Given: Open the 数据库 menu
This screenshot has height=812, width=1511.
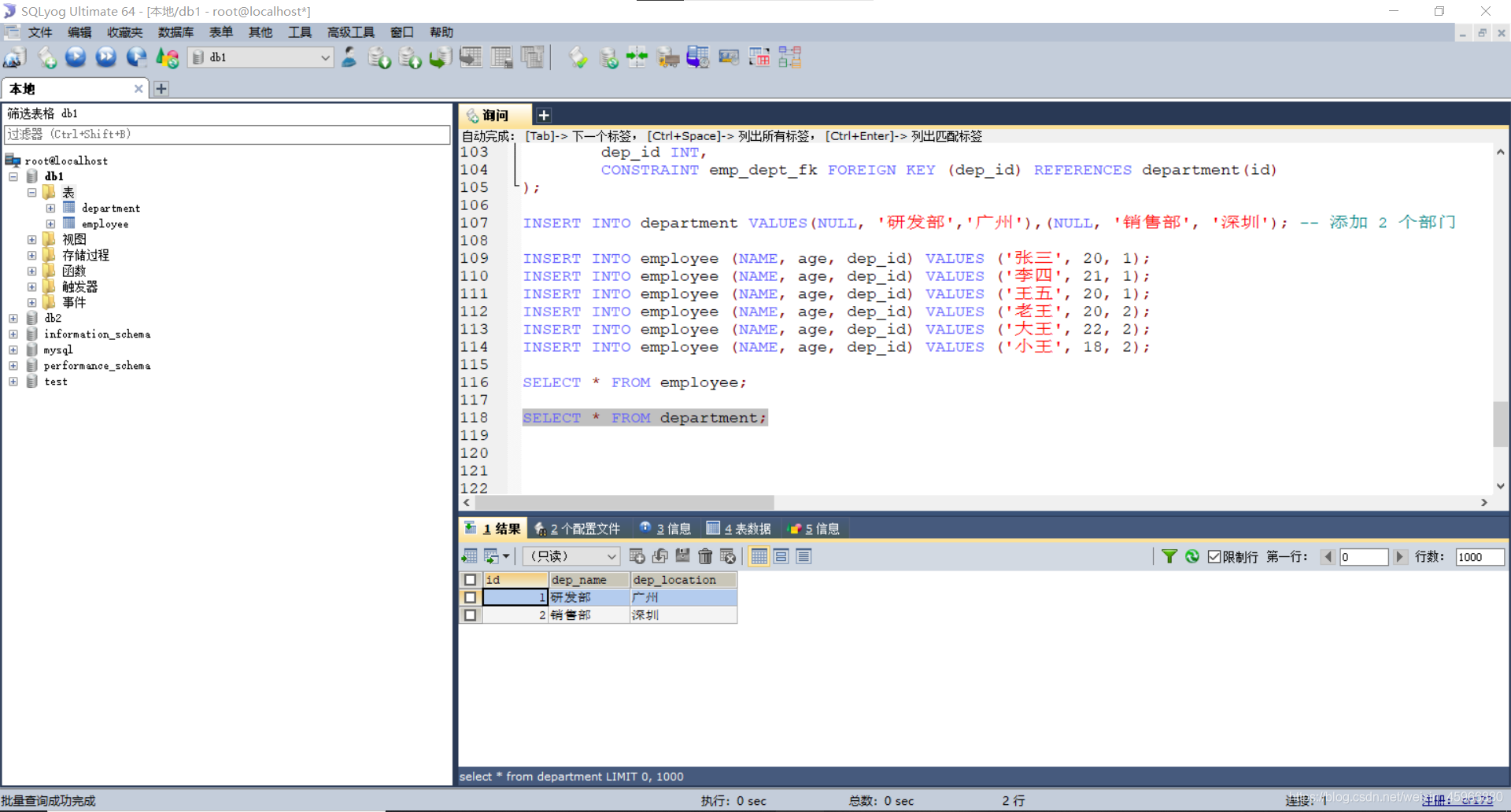Looking at the screenshot, I should click(175, 32).
